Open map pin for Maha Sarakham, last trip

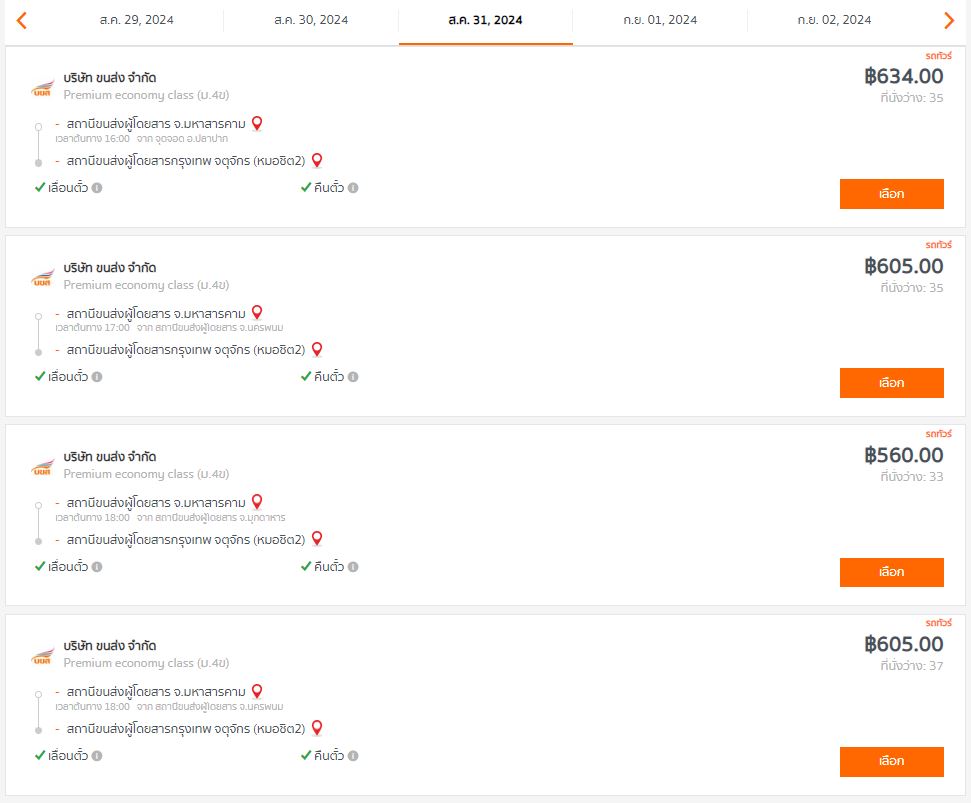click(x=257, y=691)
